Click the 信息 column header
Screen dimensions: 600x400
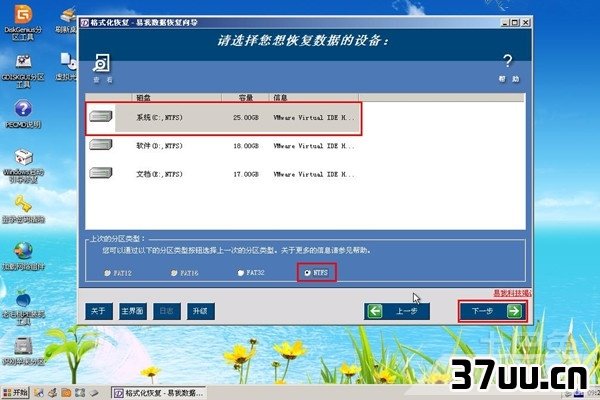(314, 98)
